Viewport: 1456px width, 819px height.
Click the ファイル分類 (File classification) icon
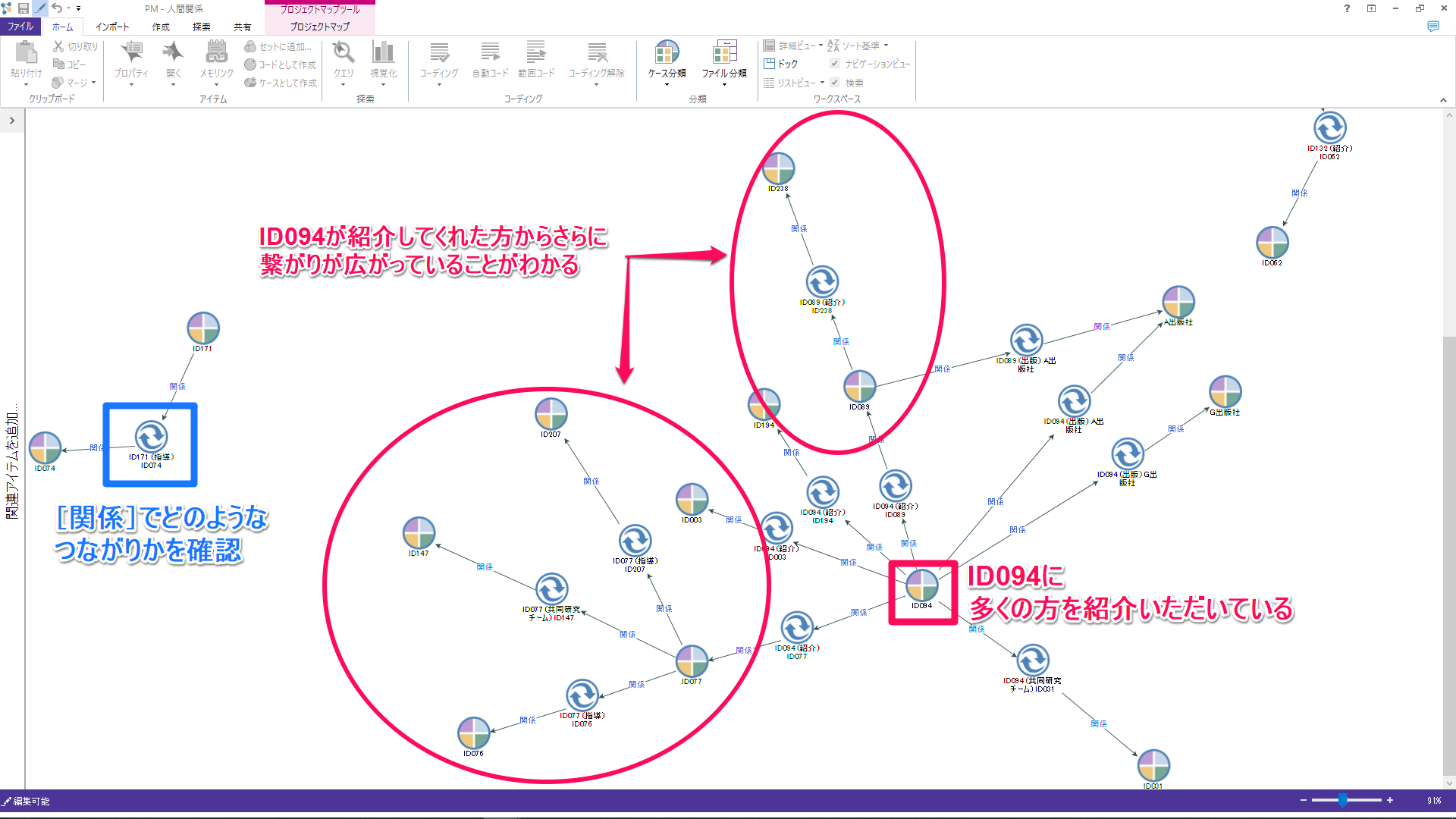tap(724, 54)
